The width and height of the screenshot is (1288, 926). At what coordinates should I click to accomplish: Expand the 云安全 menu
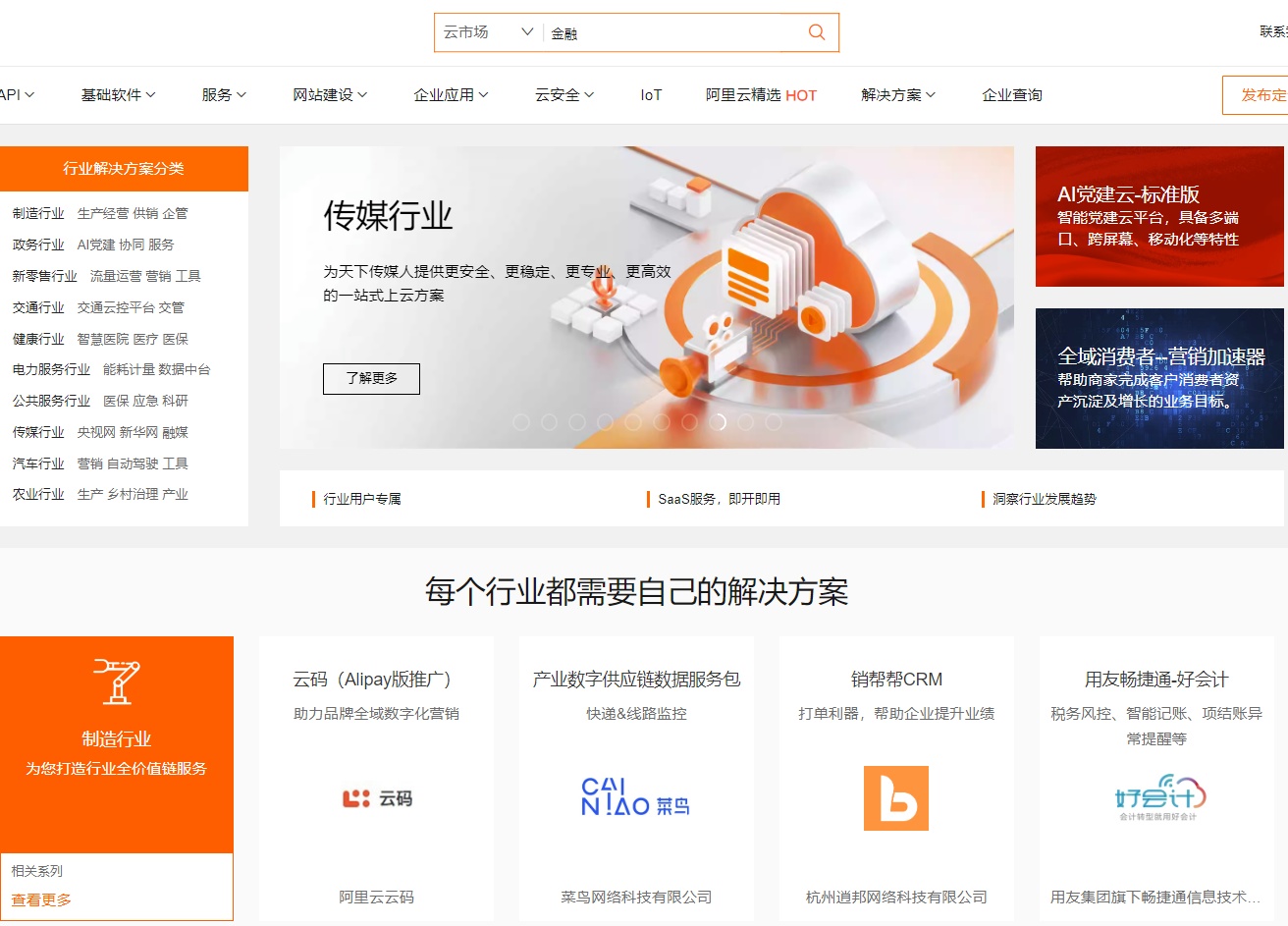(564, 95)
